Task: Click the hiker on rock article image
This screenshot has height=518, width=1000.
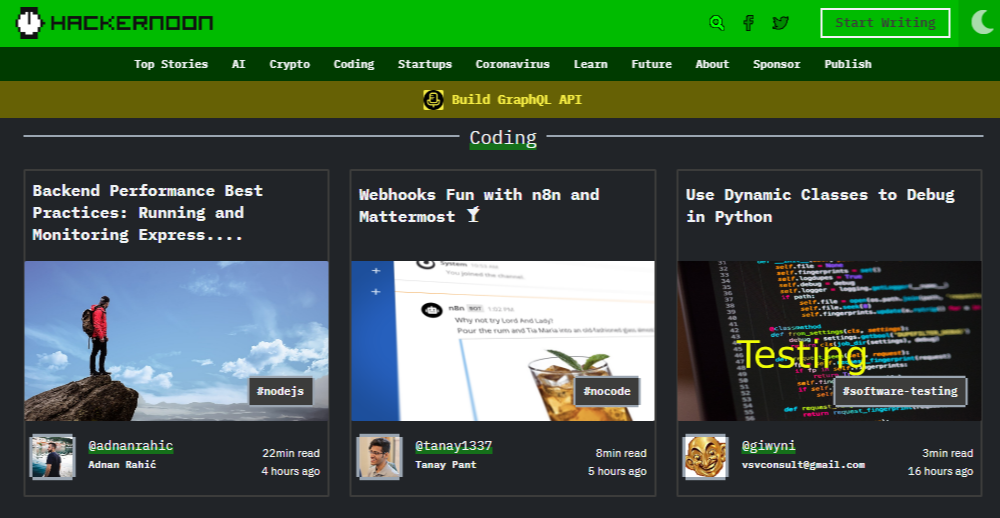Action: (177, 341)
